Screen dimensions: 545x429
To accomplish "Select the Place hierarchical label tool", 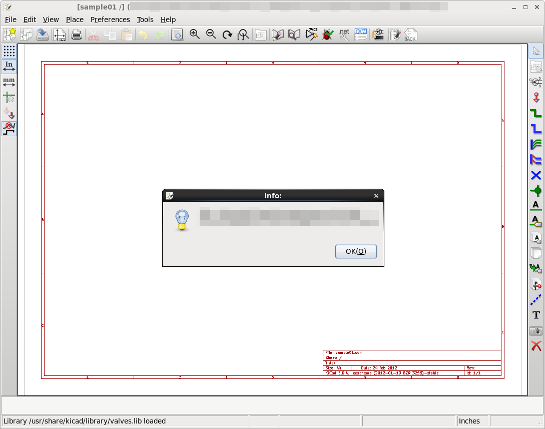I will (x=536, y=238).
